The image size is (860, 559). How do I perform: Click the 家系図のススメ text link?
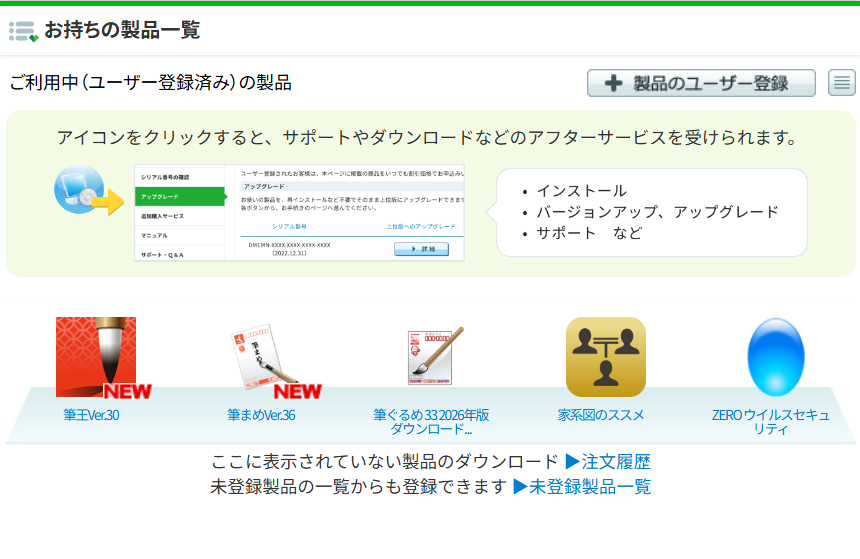click(601, 415)
